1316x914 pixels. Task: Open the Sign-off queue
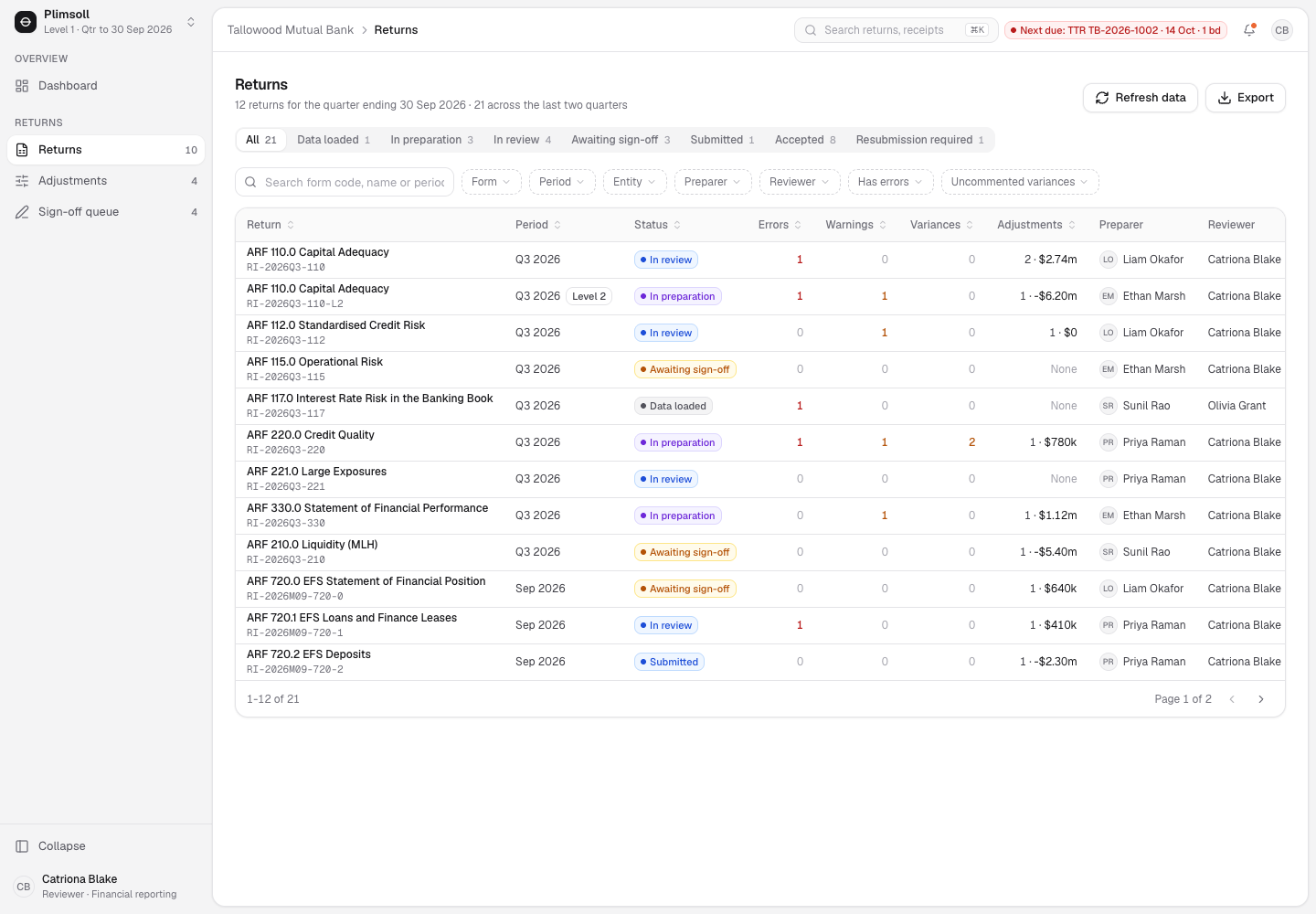click(106, 212)
